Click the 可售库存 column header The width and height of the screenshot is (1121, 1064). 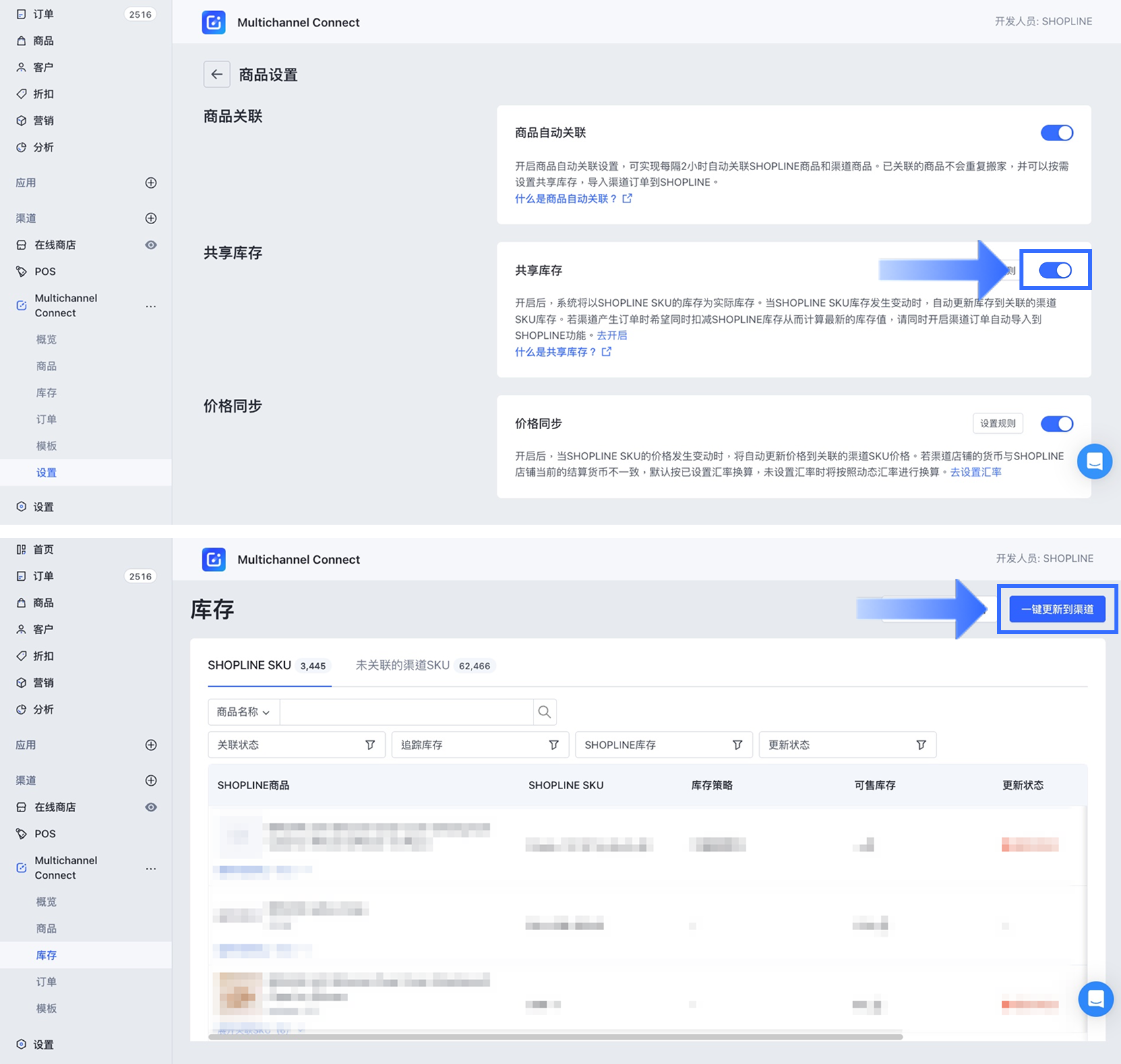point(874,785)
